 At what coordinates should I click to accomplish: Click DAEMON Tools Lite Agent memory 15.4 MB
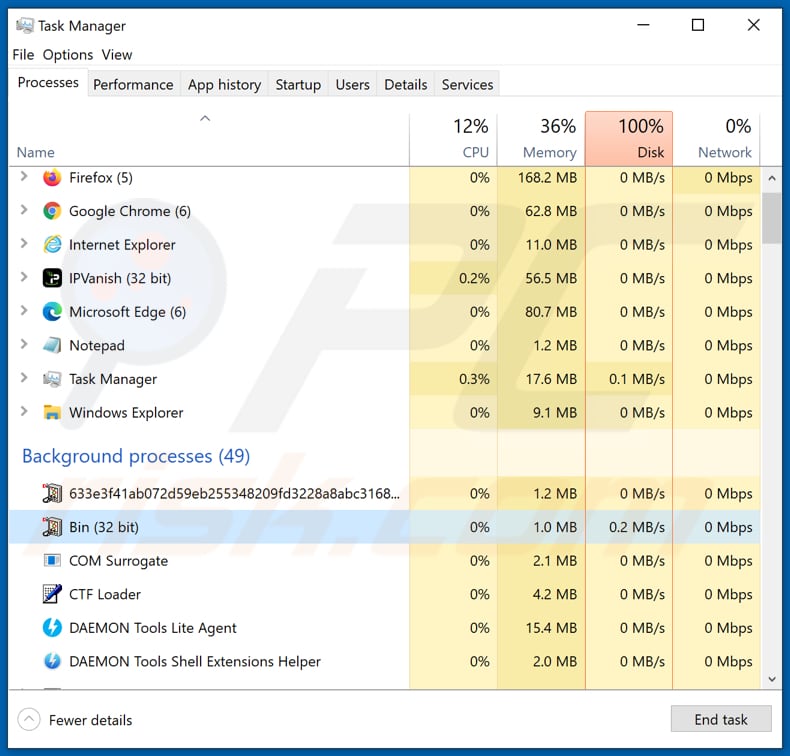coord(551,628)
